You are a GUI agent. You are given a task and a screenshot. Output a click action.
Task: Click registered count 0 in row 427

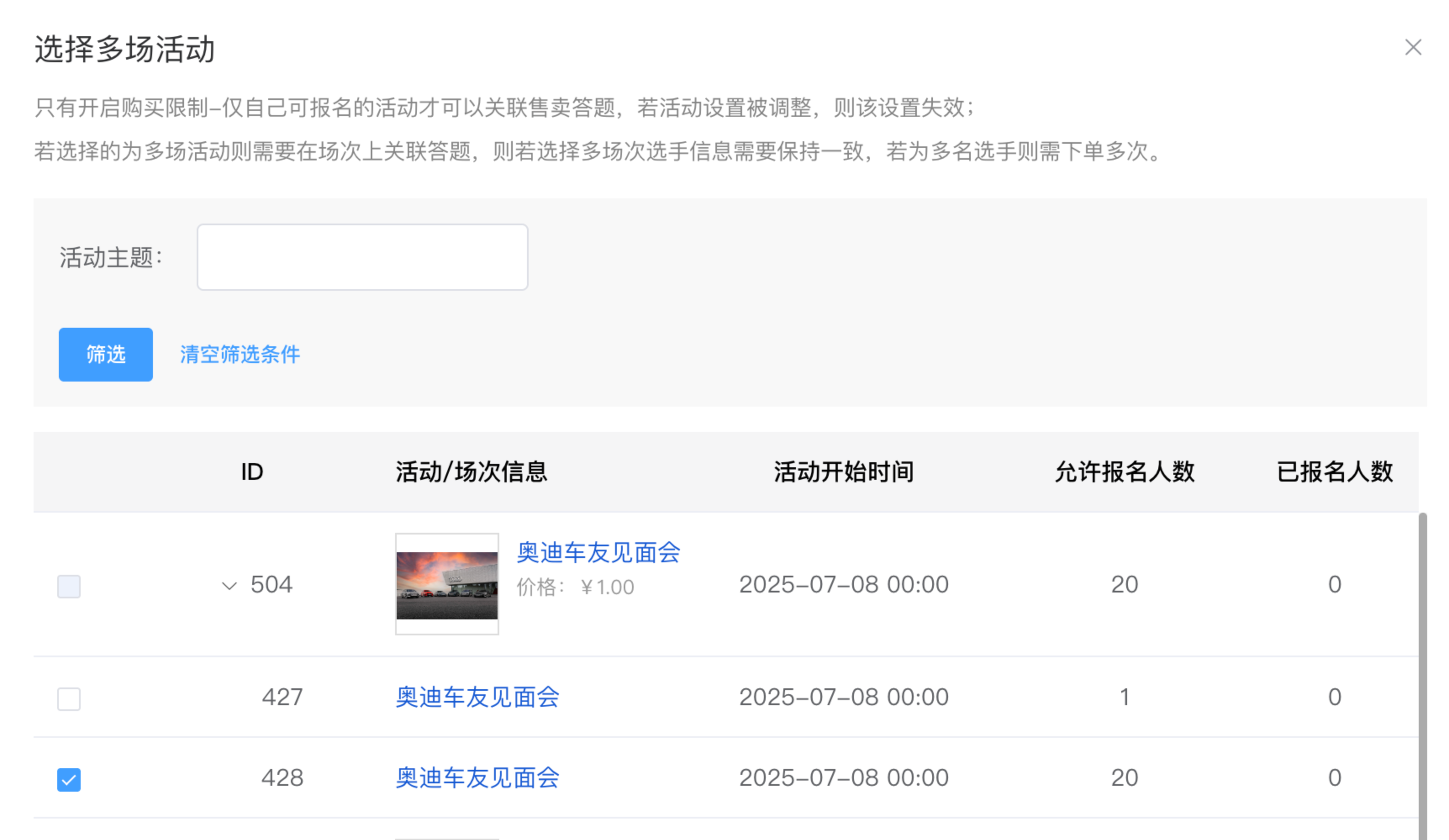[x=1335, y=697]
